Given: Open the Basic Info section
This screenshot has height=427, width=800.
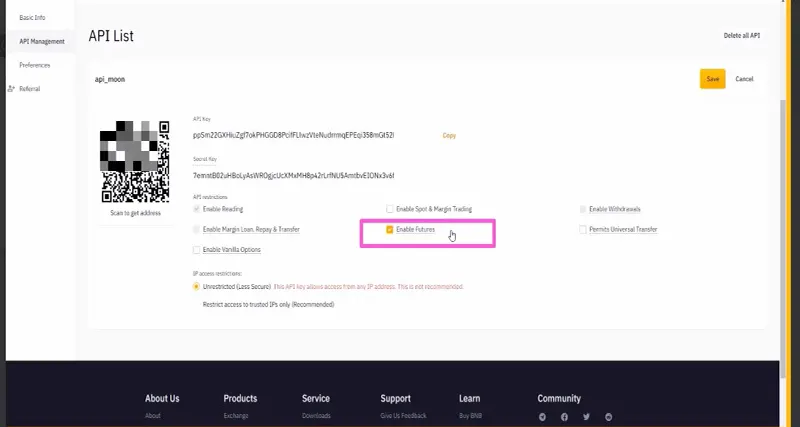Looking at the screenshot, I should (32, 17).
